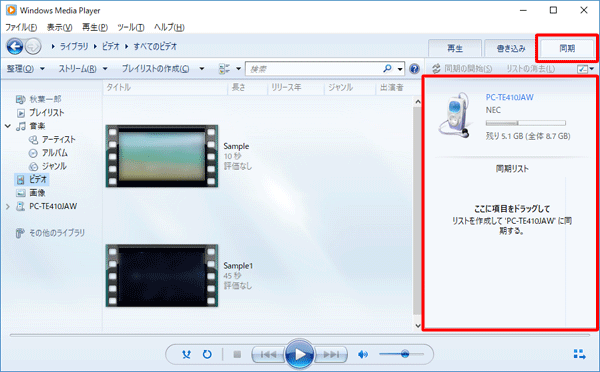600x372 pixels.
Task: Open その他のライブラリ
Action: click(x=57, y=233)
